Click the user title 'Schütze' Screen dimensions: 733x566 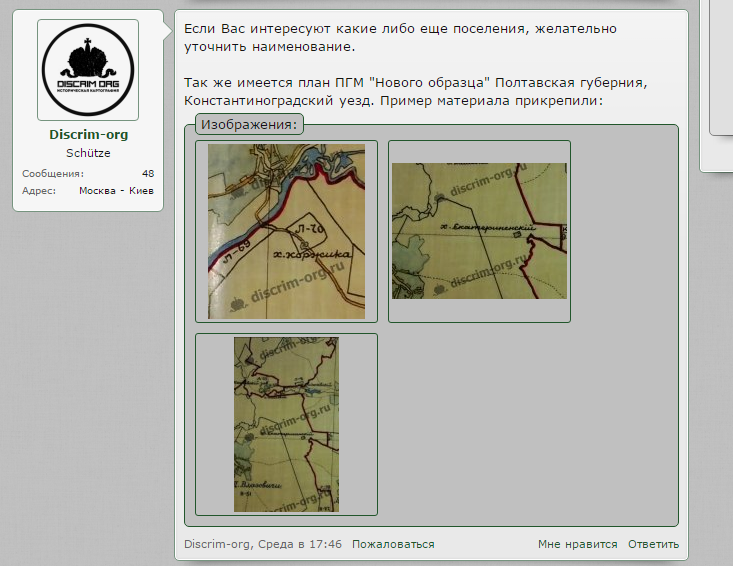pos(88,154)
